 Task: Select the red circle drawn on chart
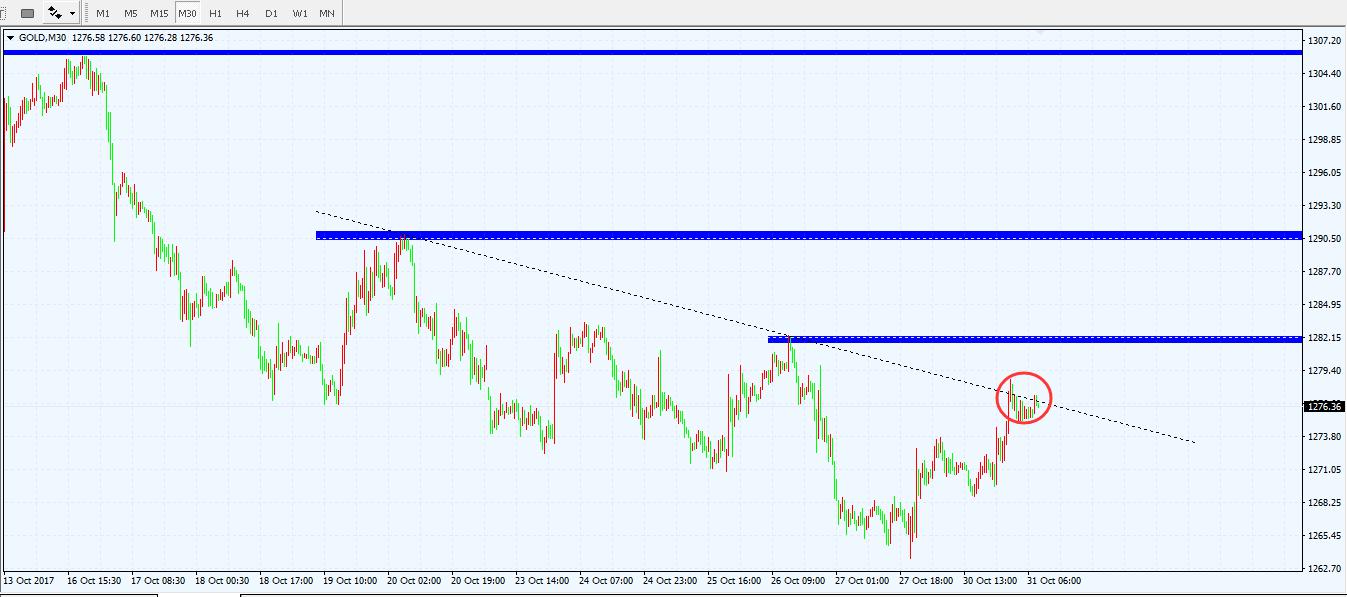1024,374
